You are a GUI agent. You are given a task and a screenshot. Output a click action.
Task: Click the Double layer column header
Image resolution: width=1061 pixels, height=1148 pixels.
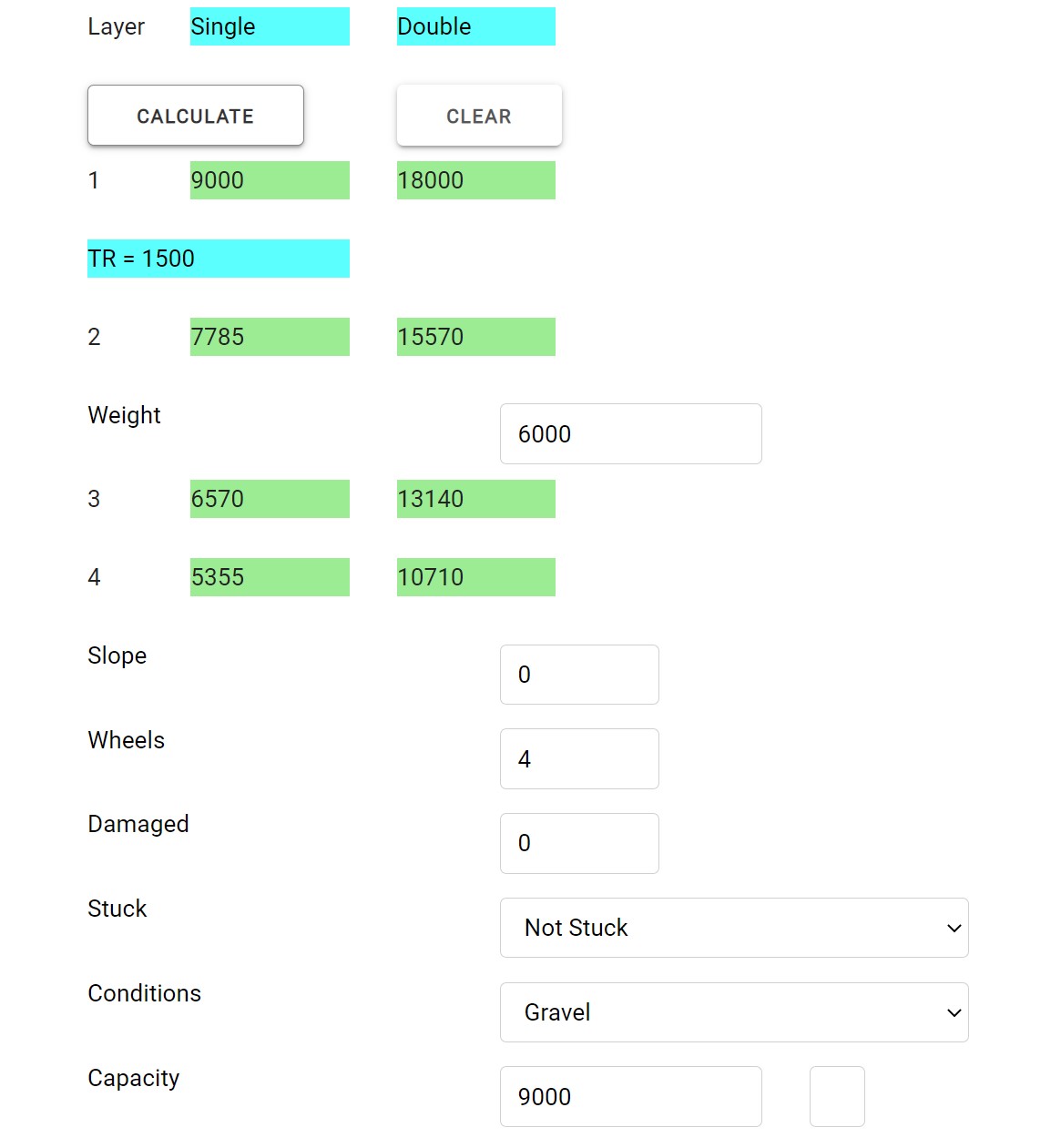[475, 26]
